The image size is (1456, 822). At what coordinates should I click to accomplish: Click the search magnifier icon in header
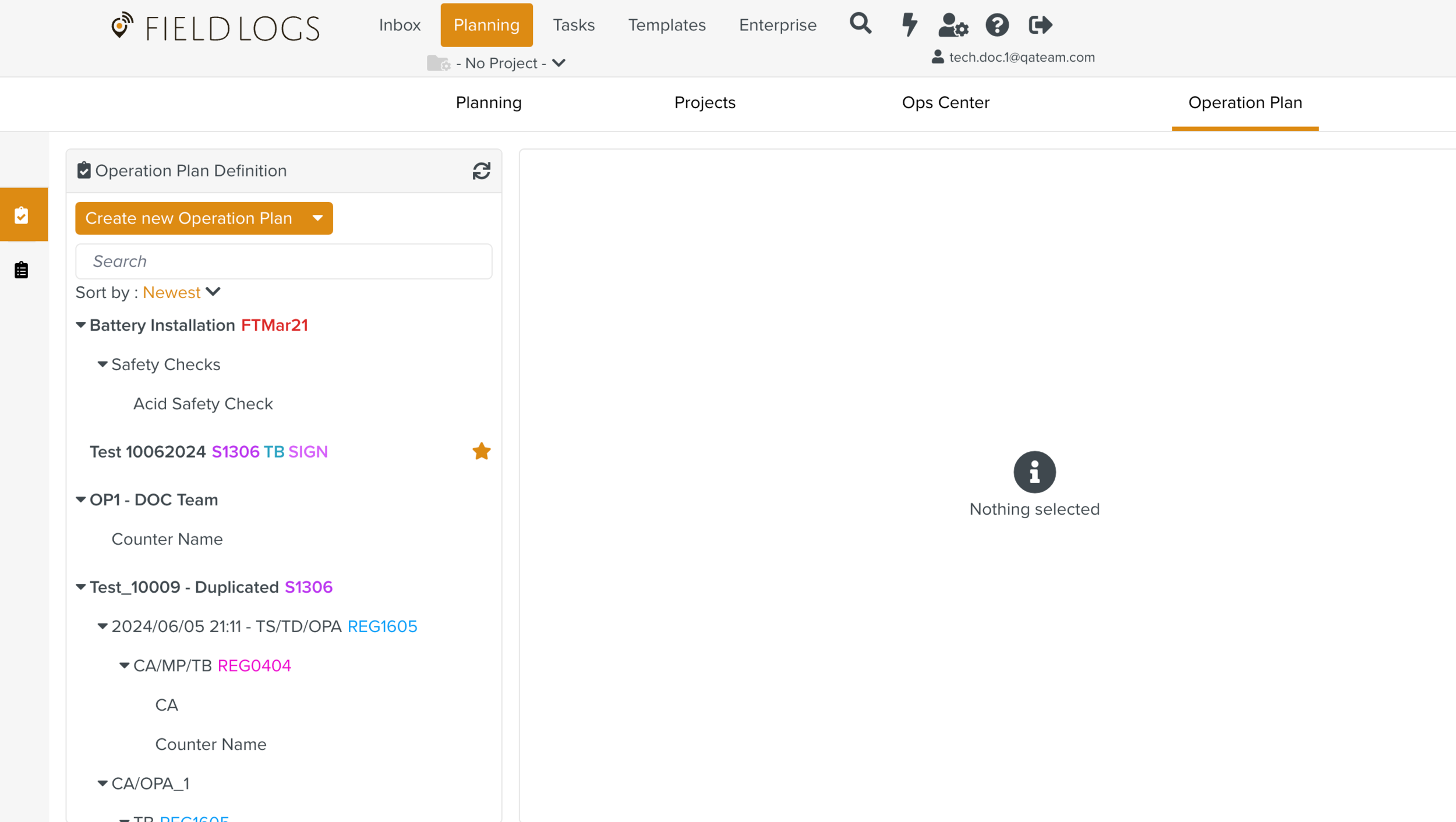click(860, 24)
